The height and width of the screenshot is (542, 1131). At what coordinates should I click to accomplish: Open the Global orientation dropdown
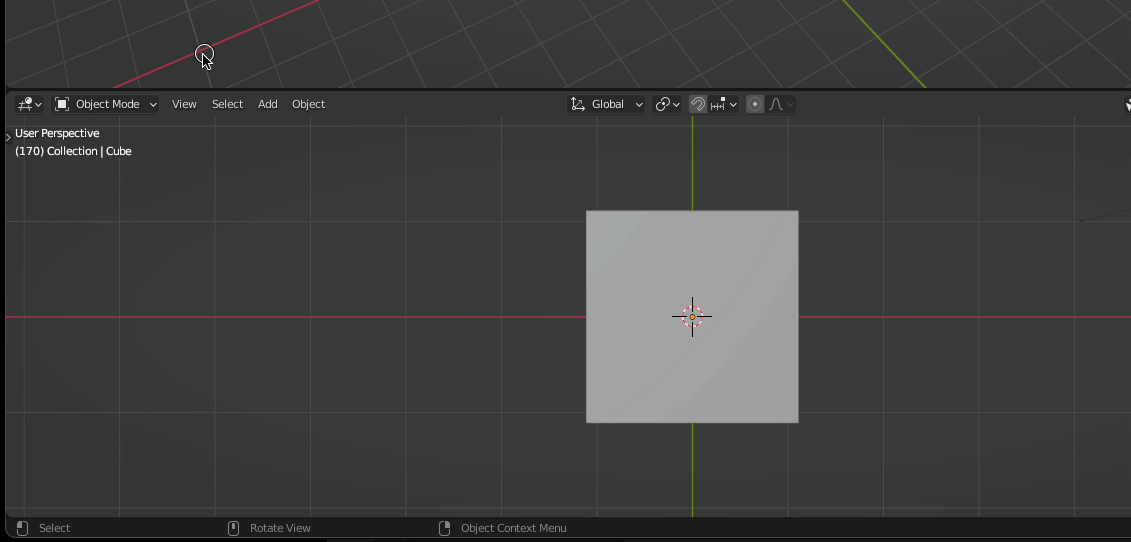608,104
